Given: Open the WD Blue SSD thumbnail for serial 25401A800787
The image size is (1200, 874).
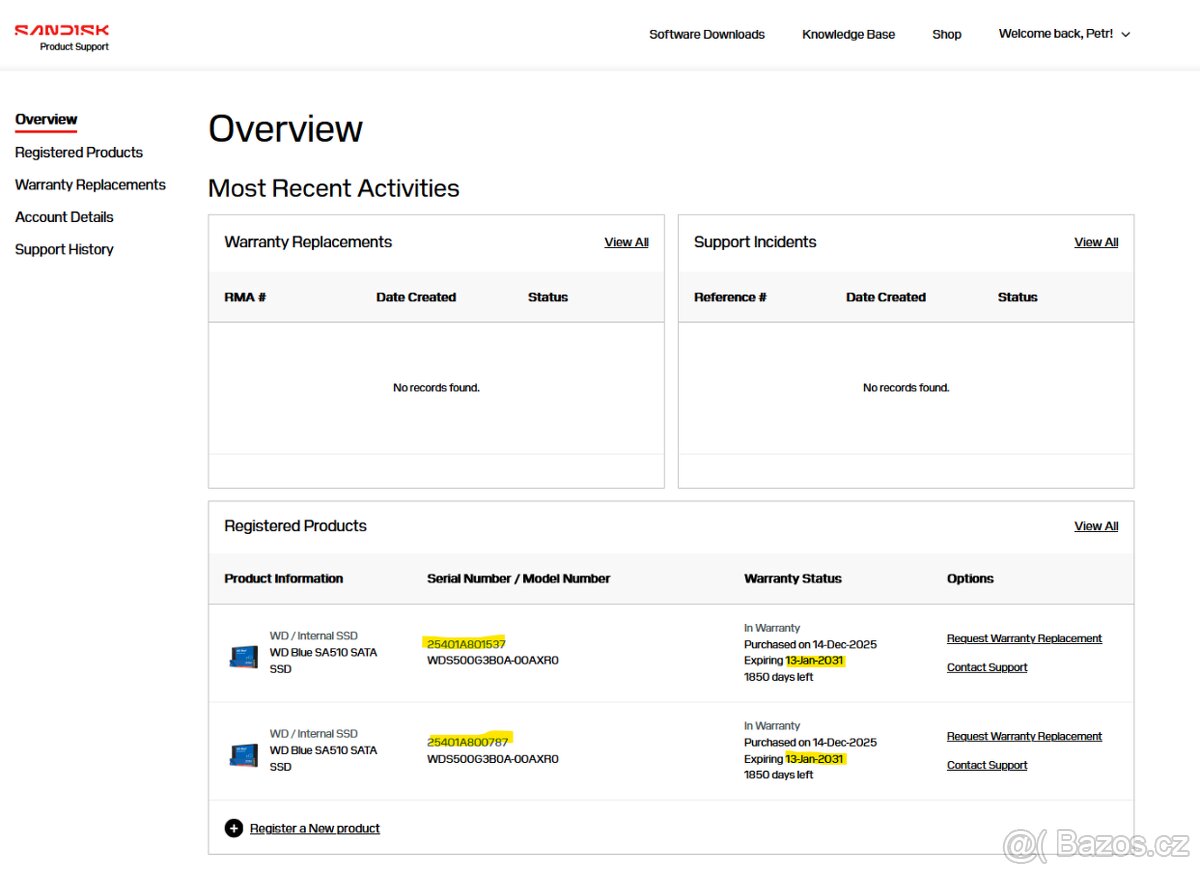Looking at the screenshot, I should 243,755.
